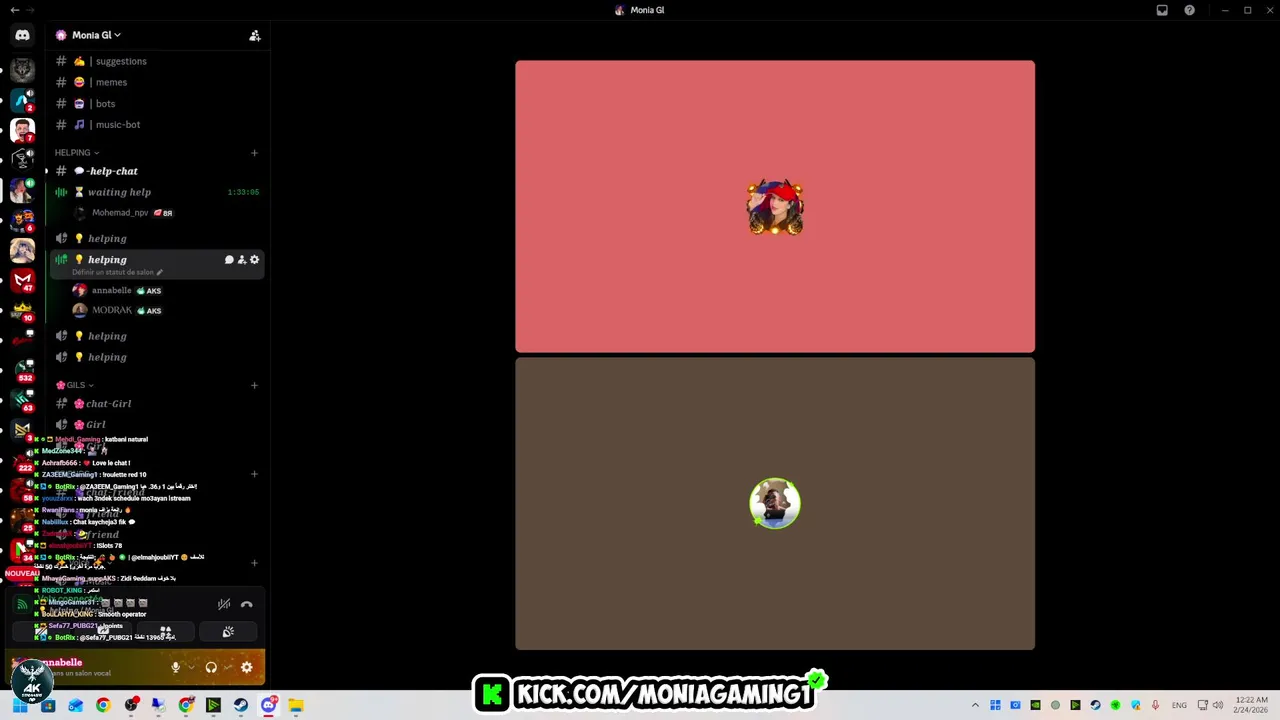Viewport: 1280px width, 720px height.
Task: Click annabelle's avatar in red tile
Action: click(x=775, y=208)
